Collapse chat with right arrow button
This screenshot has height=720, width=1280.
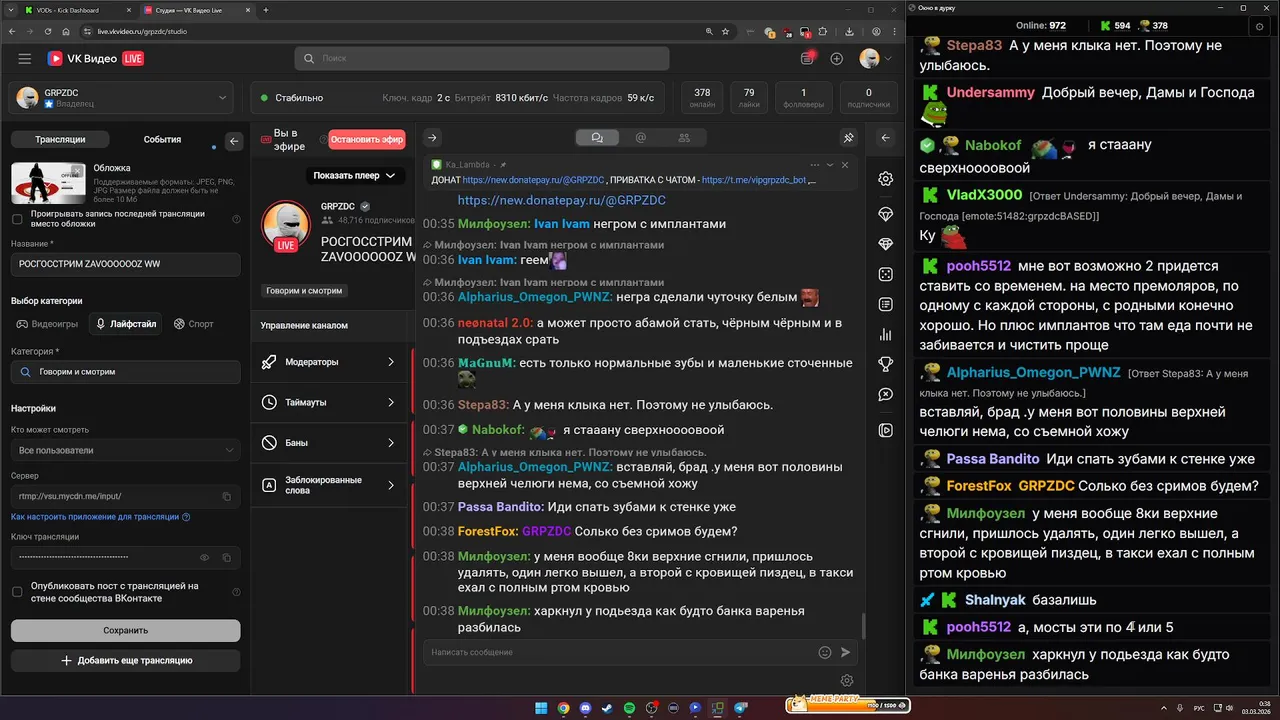coord(432,138)
